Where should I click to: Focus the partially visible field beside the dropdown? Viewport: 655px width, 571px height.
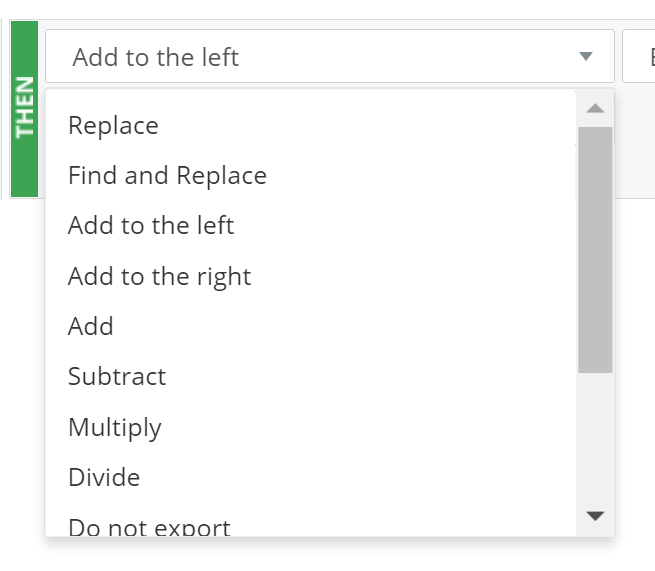pyautogui.click(x=639, y=56)
